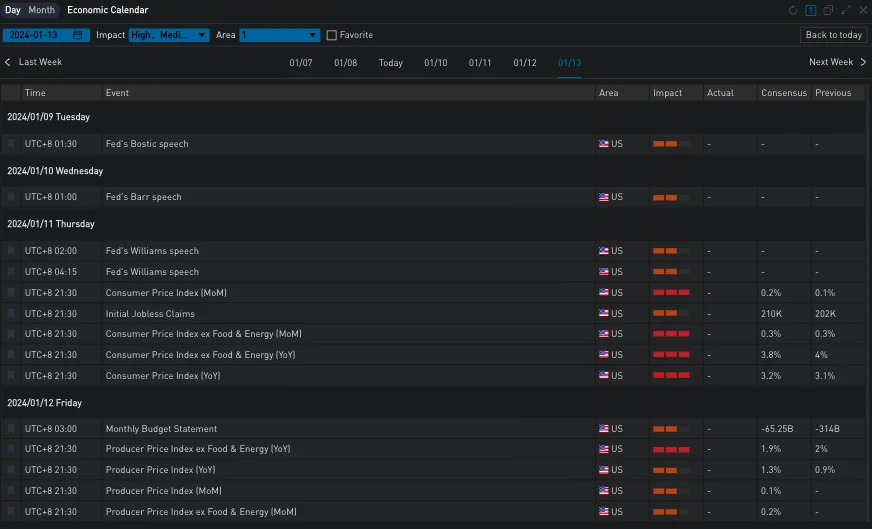Select the 01/10 date tab
The height and width of the screenshot is (529, 872).
coord(436,63)
